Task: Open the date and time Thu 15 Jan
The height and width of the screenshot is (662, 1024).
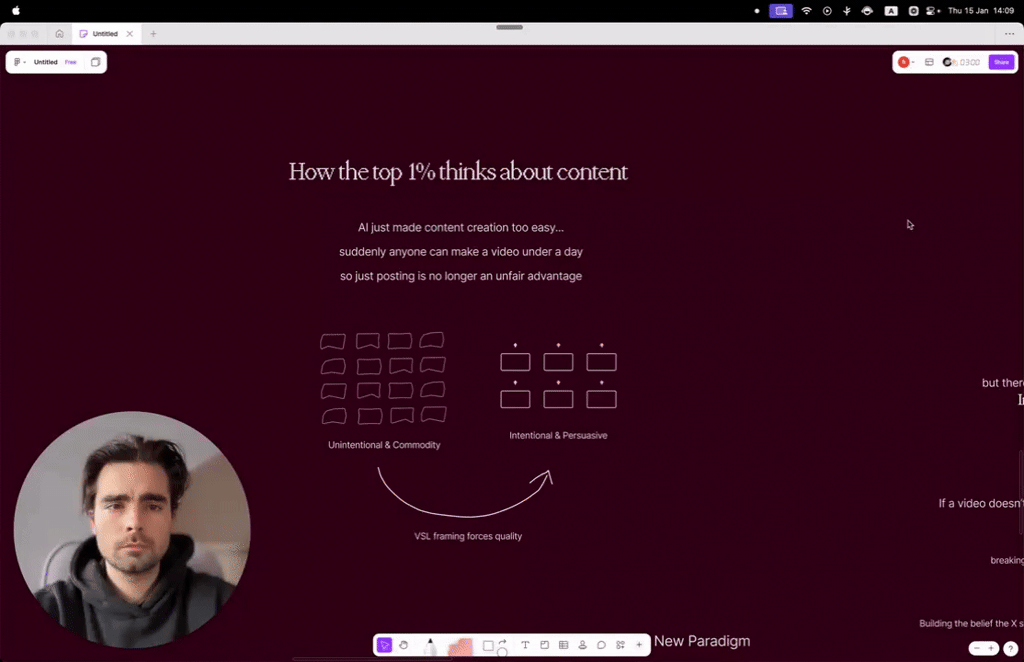Action: pyautogui.click(x=981, y=10)
